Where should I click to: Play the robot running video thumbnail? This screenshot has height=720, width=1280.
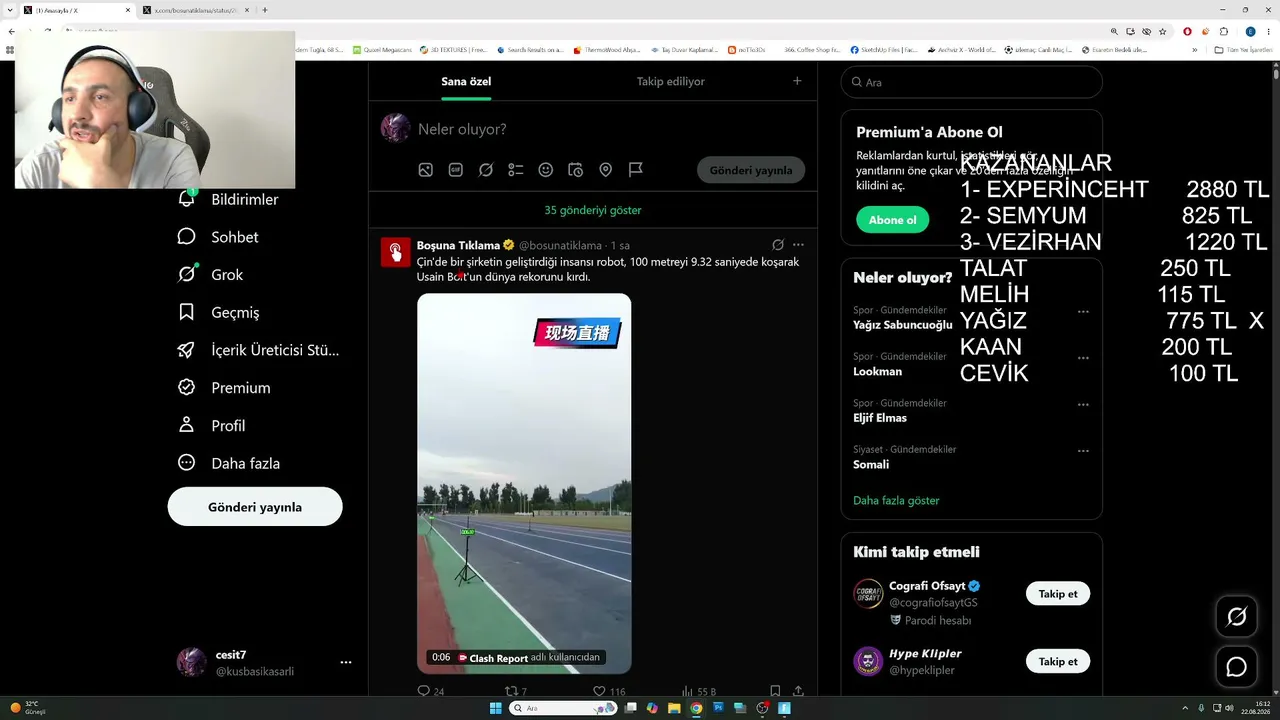[x=524, y=484]
